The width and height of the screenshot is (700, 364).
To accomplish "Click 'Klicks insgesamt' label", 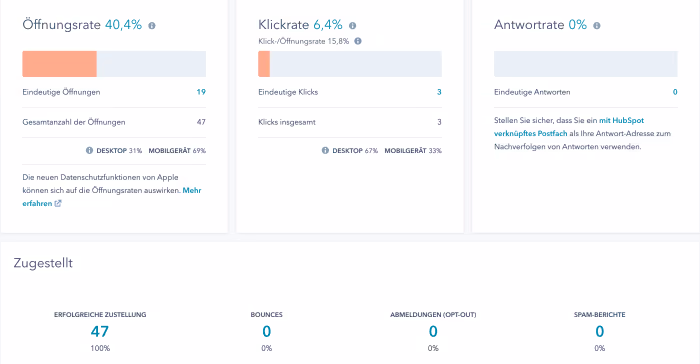I will point(287,122).
